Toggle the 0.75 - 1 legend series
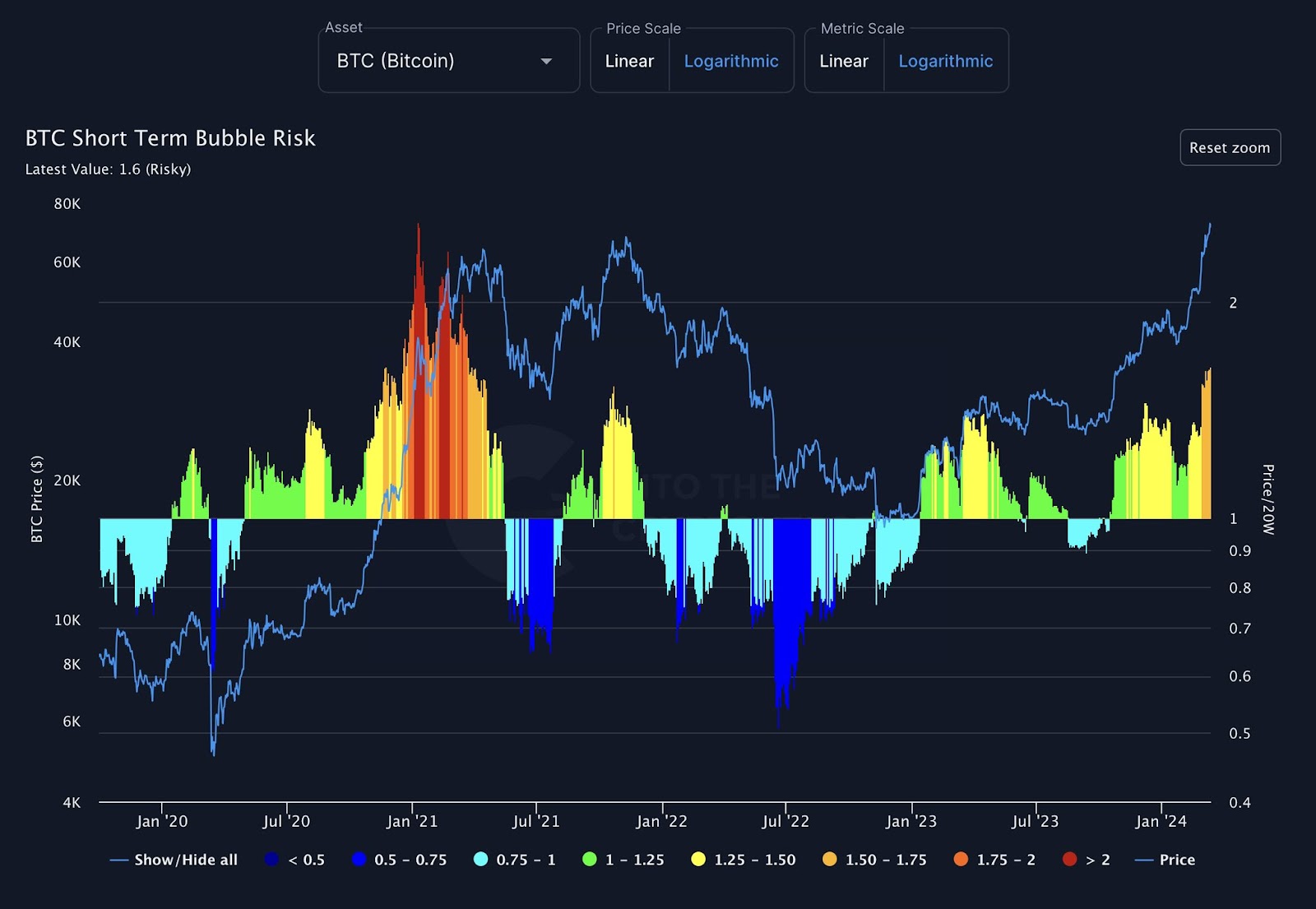The width and height of the screenshot is (1316, 909). [515, 860]
